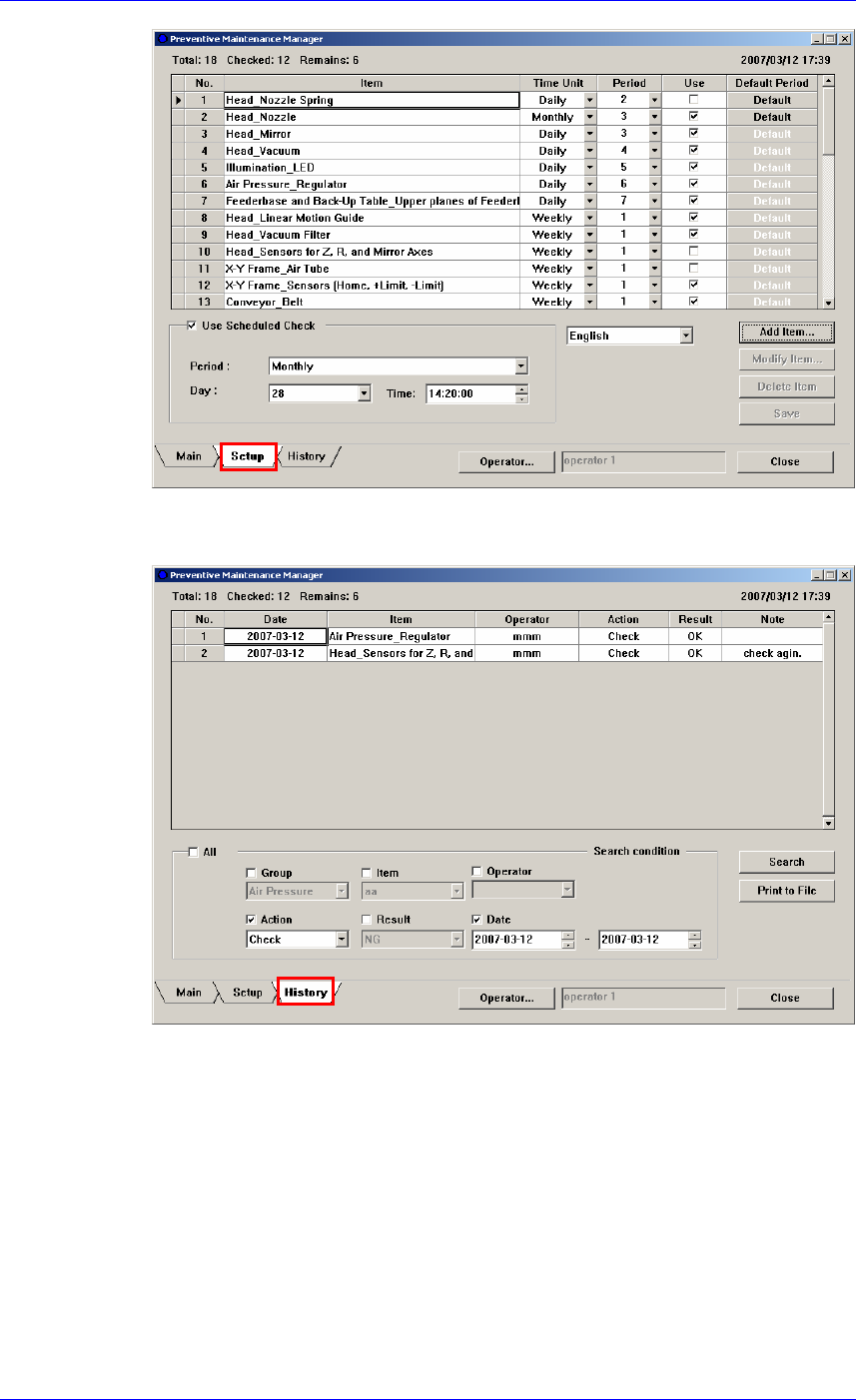Click the Search button
This screenshot has height=1400, width=856.
786,862
